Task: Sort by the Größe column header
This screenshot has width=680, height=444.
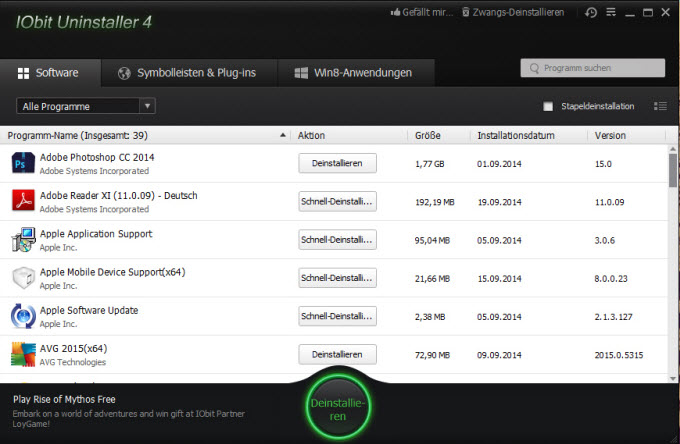Action: click(x=439, y=136)
